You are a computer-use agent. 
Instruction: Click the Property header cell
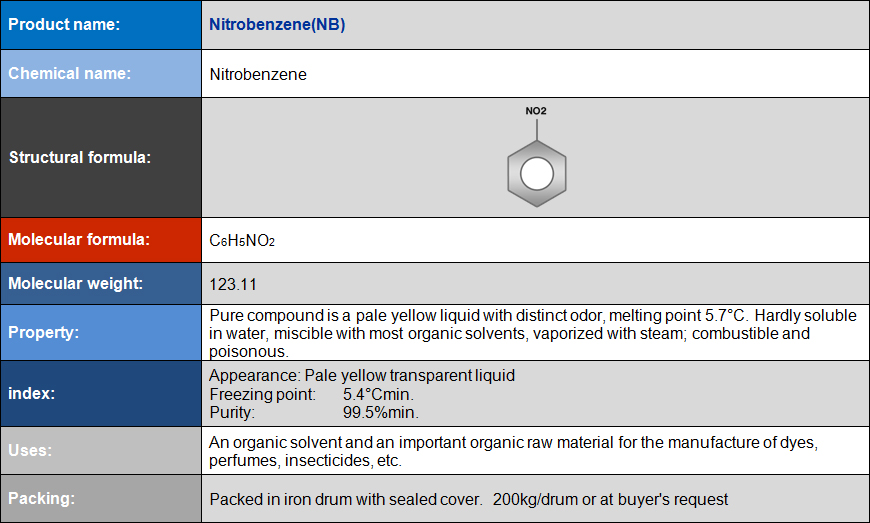(x=101, y=332)
